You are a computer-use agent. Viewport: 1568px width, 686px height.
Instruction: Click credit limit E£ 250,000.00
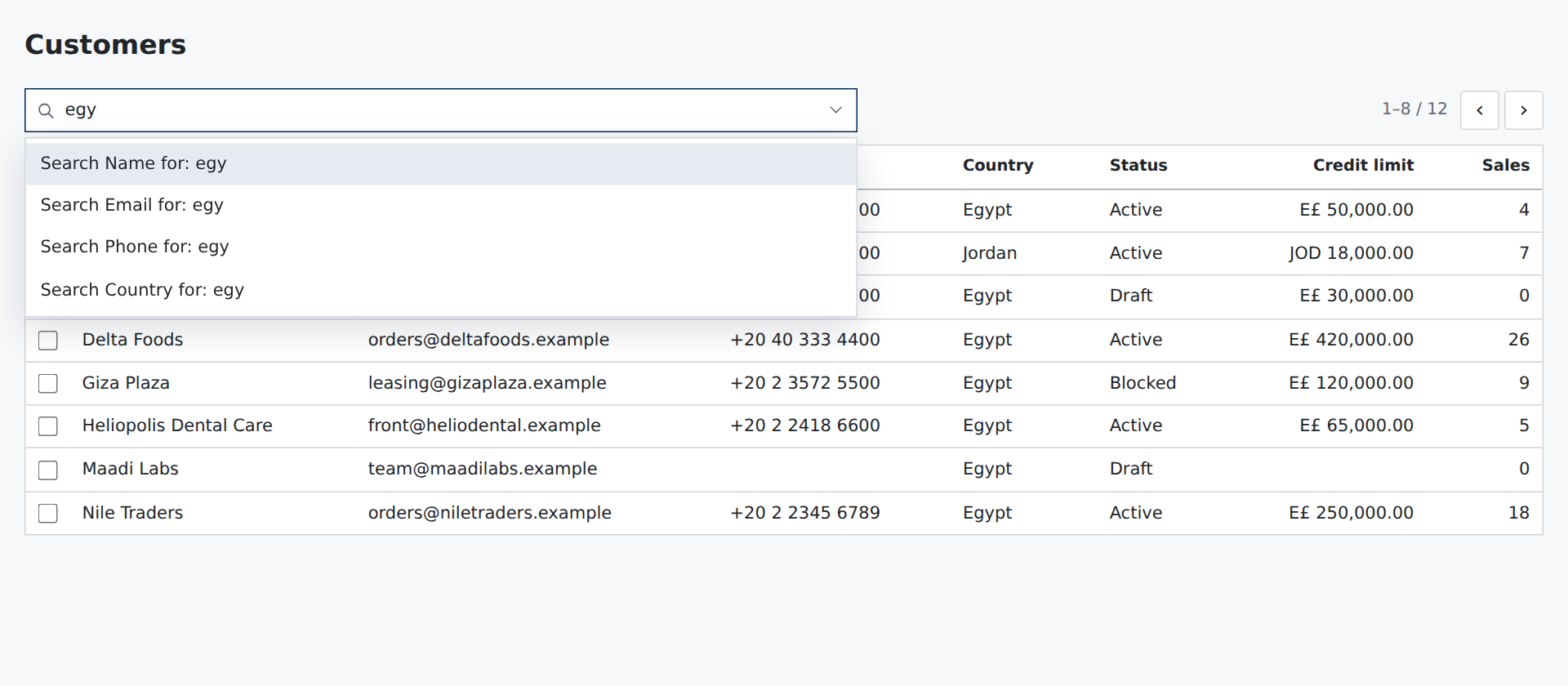(x=1351, y=513)
